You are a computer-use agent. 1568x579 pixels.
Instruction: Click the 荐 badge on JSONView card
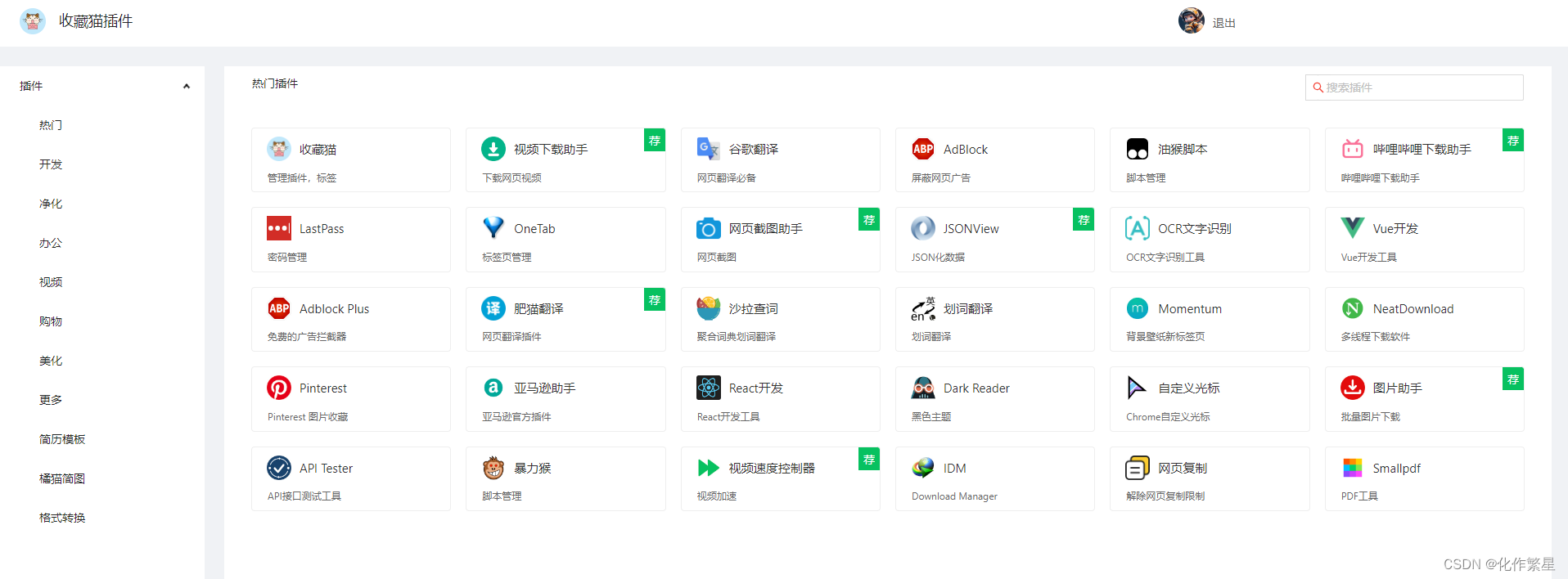1084,219
